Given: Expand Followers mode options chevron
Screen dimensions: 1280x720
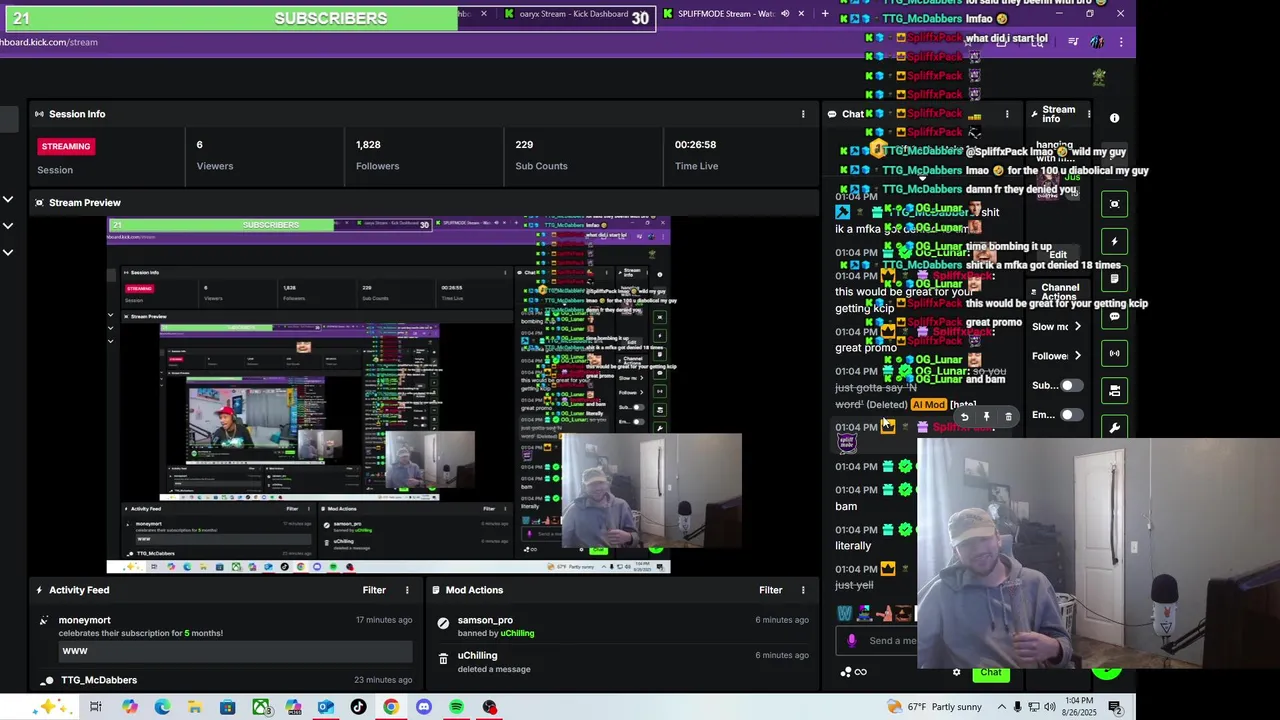Looking at the screenshot, I should pos(1077,356).
